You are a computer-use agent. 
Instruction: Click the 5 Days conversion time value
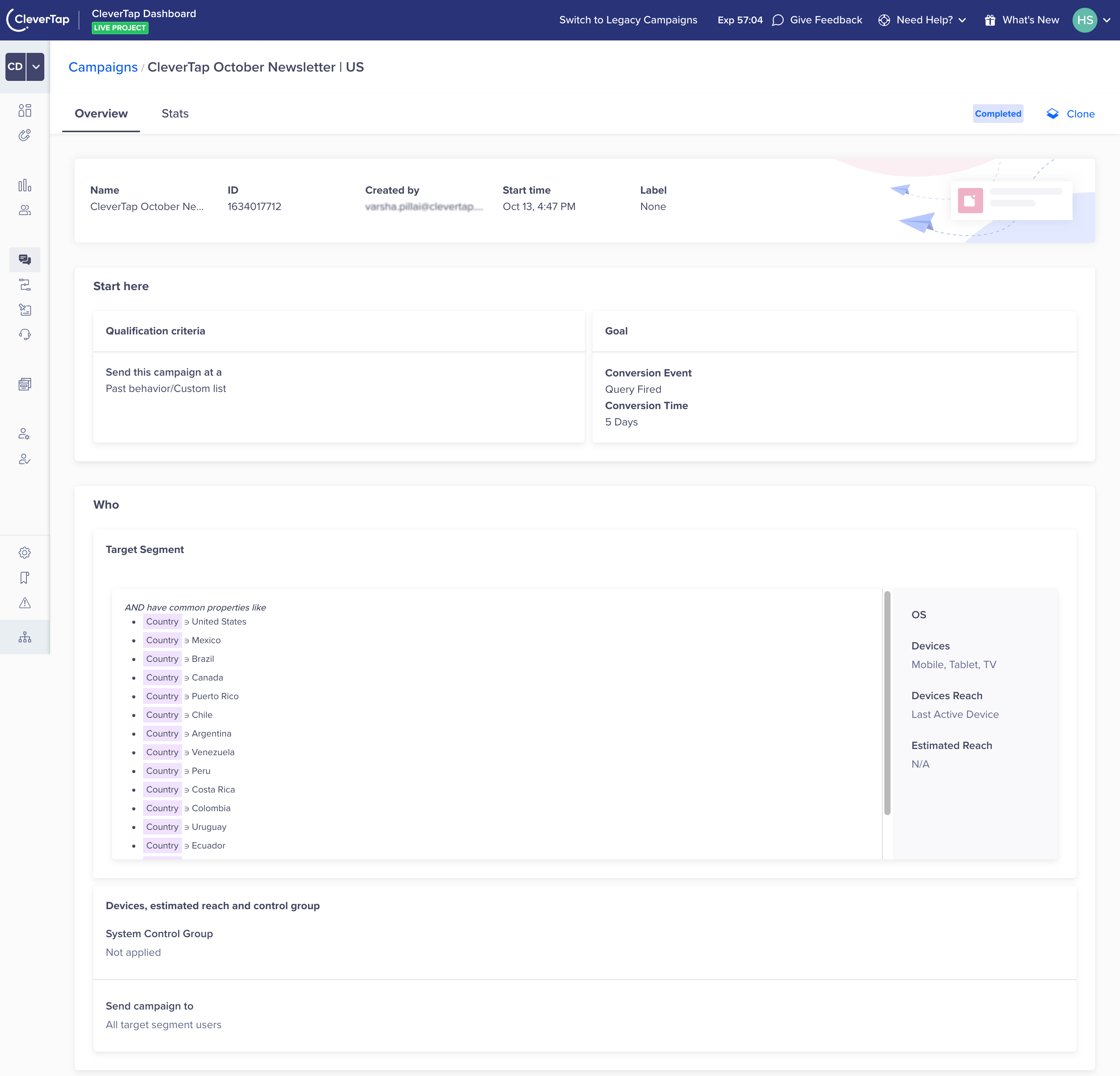click(x=621, y=422)
